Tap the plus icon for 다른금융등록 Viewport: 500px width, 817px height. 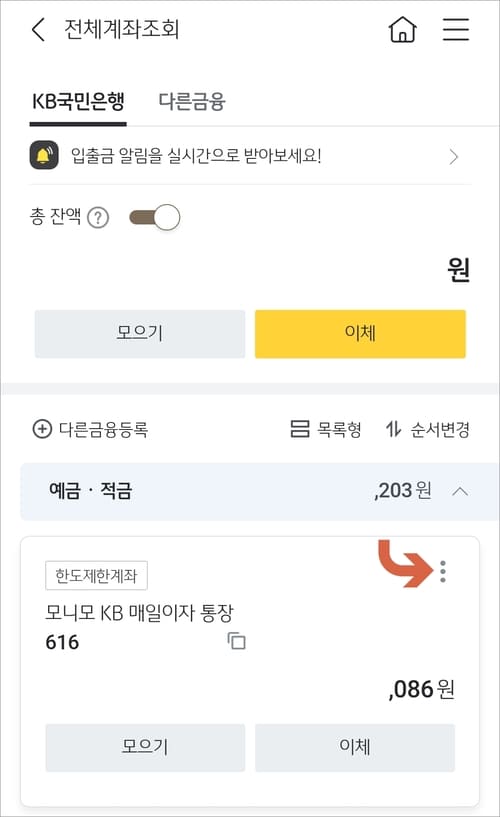pyautogui.click(x=42, y=429)
